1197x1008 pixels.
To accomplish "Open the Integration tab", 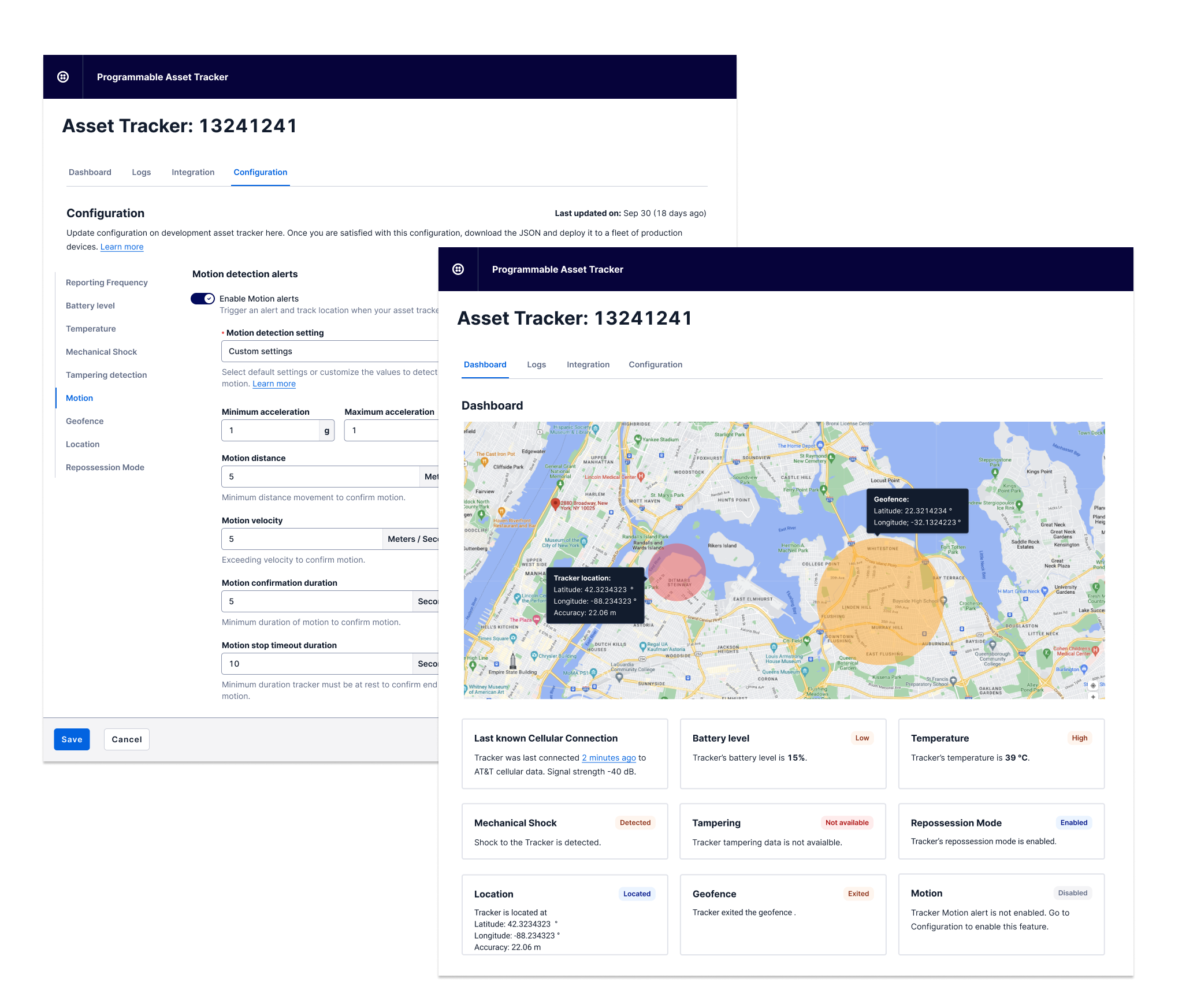I will [x=588, y=364].
